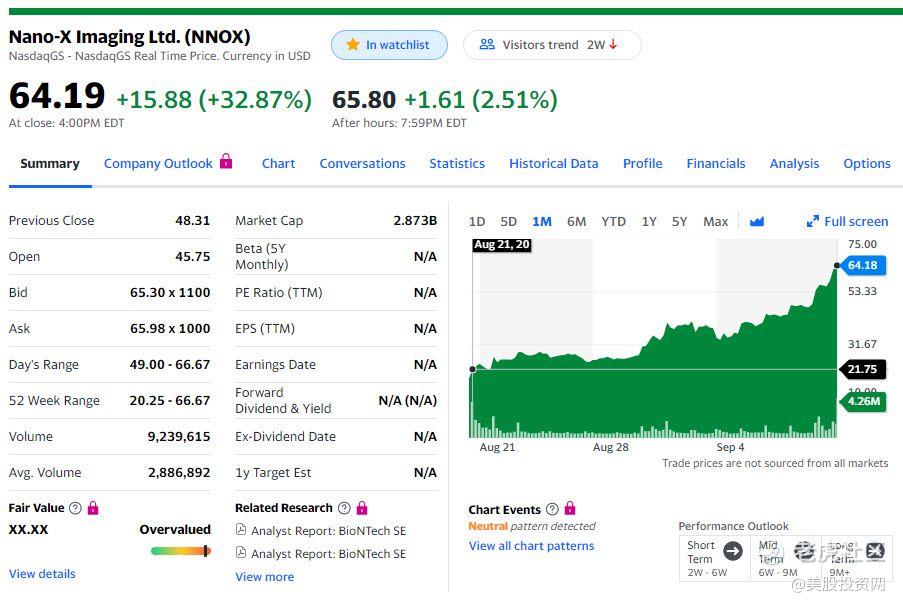Click the Fair Value overvalued gradient bar
This screenshot has height=605, width=903.
180,551
